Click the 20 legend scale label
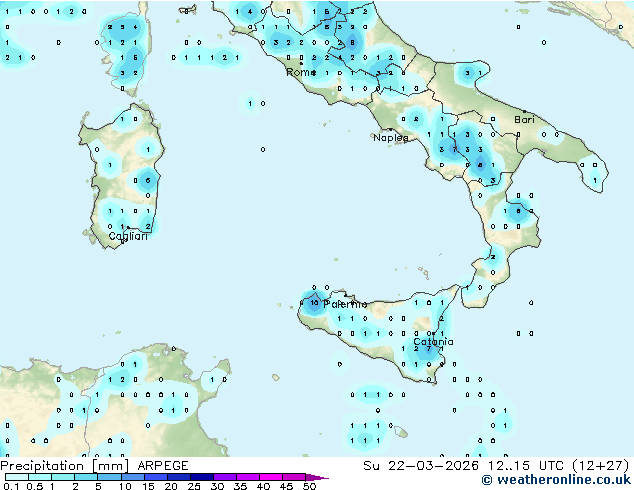The height and width of the screenshot is (490, 634). coord(171,486)
